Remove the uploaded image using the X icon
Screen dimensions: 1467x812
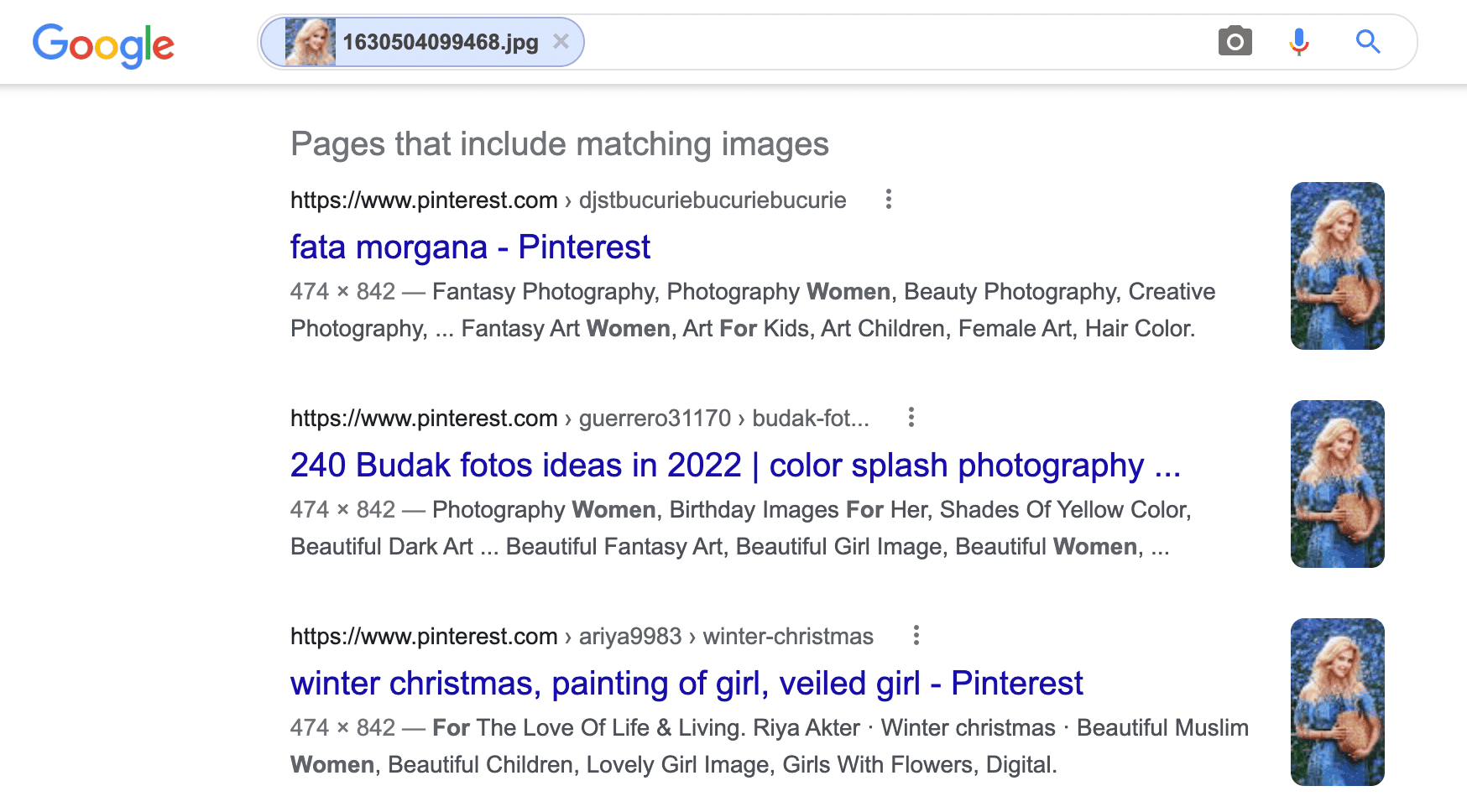tap(561, 40)
